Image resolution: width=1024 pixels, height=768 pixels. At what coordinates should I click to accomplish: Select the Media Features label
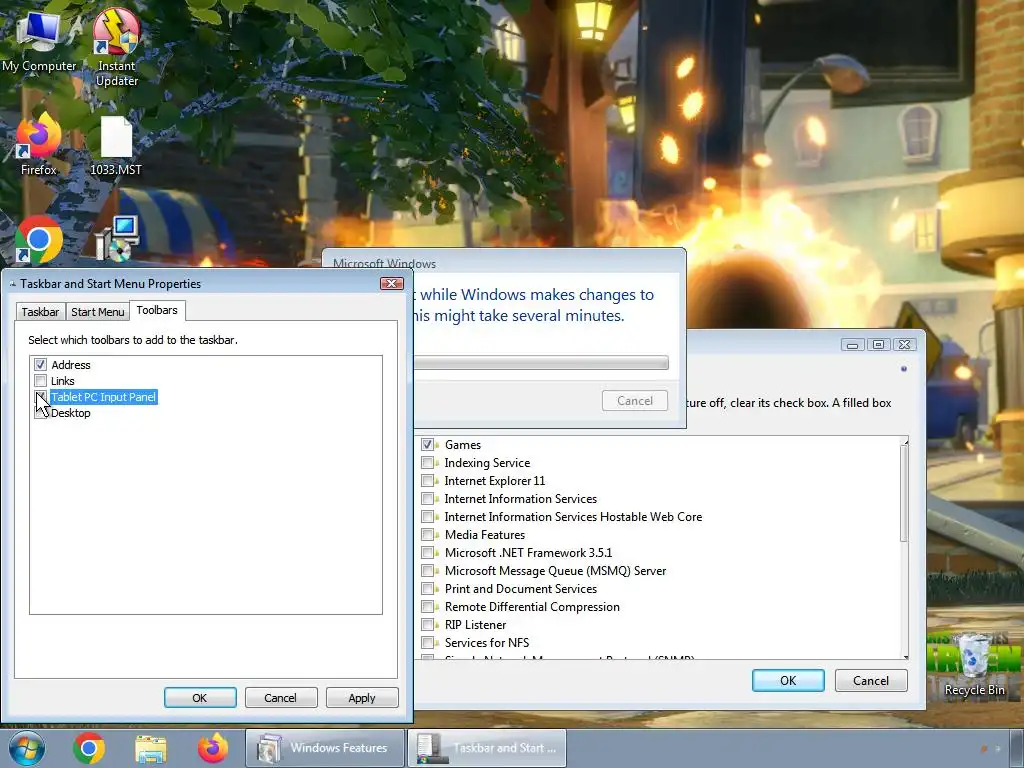pos(485,535)
